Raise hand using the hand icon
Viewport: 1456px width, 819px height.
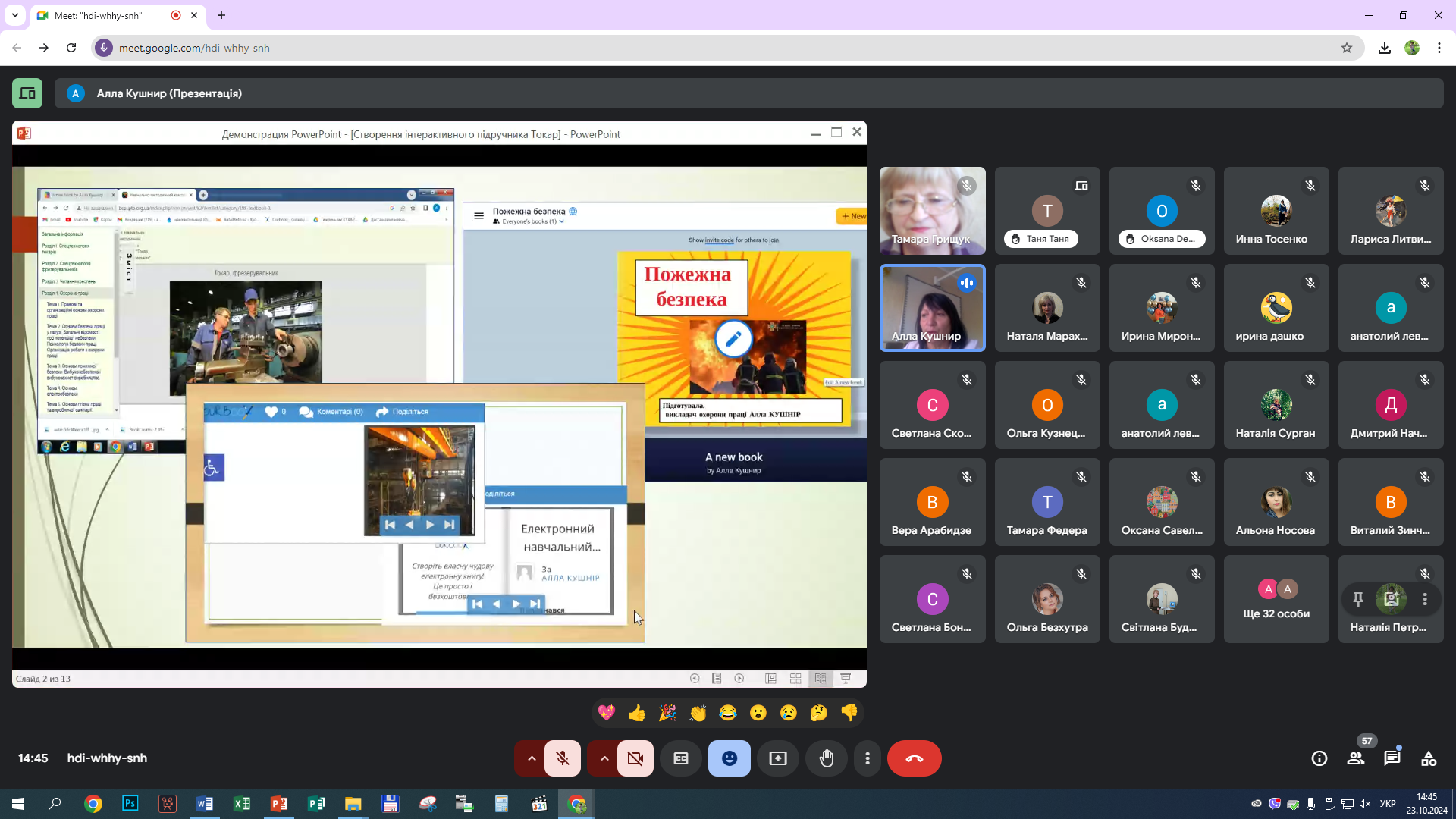(826, 758)
